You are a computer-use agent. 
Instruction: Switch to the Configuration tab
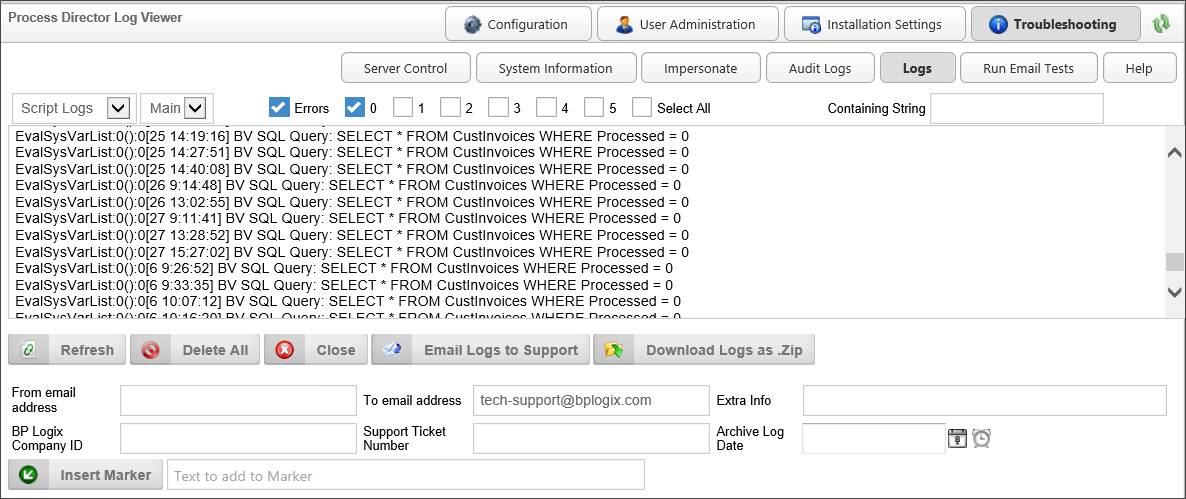[516, 24]
